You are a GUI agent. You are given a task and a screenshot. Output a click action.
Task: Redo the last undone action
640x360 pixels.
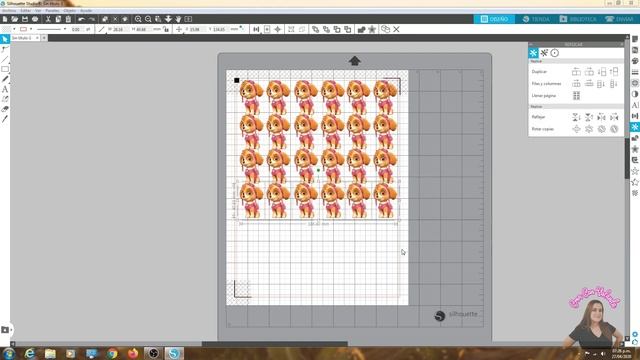91,19
